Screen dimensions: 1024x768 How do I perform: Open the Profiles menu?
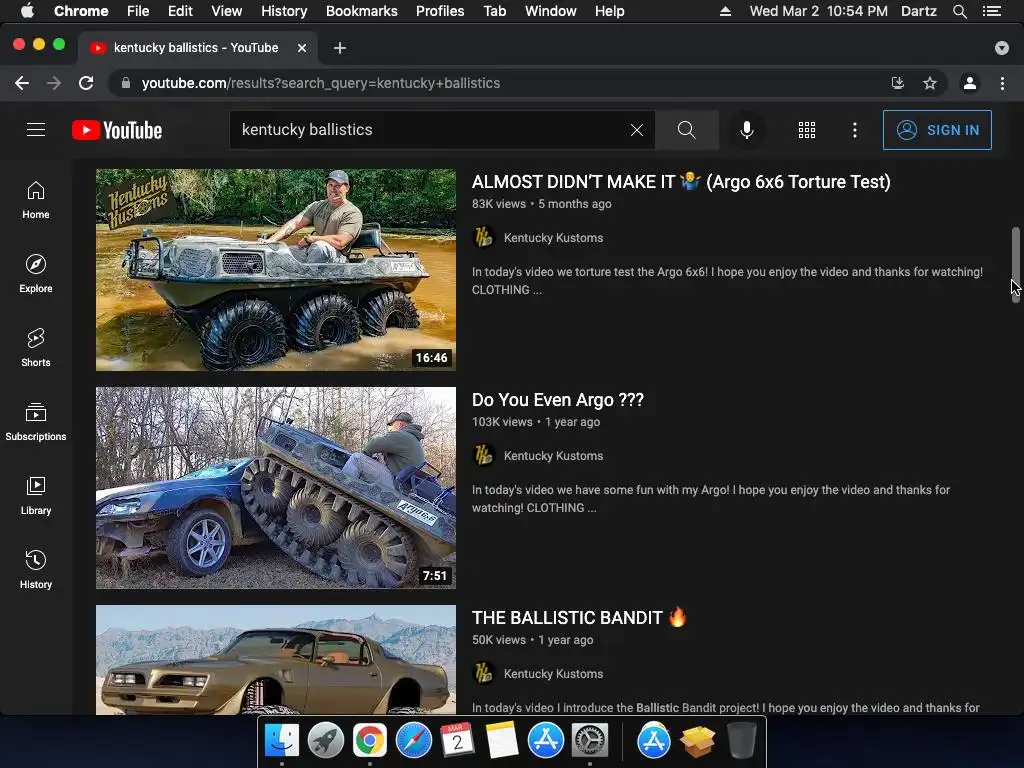440,11
